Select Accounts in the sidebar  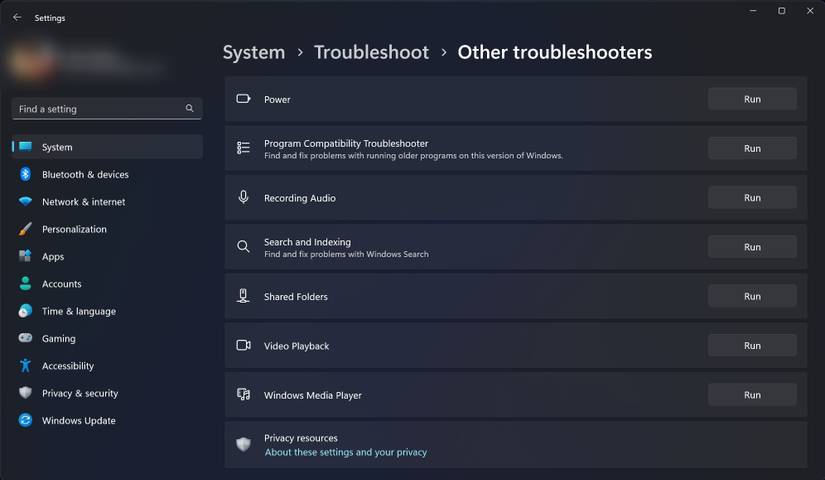pos(61,284)
